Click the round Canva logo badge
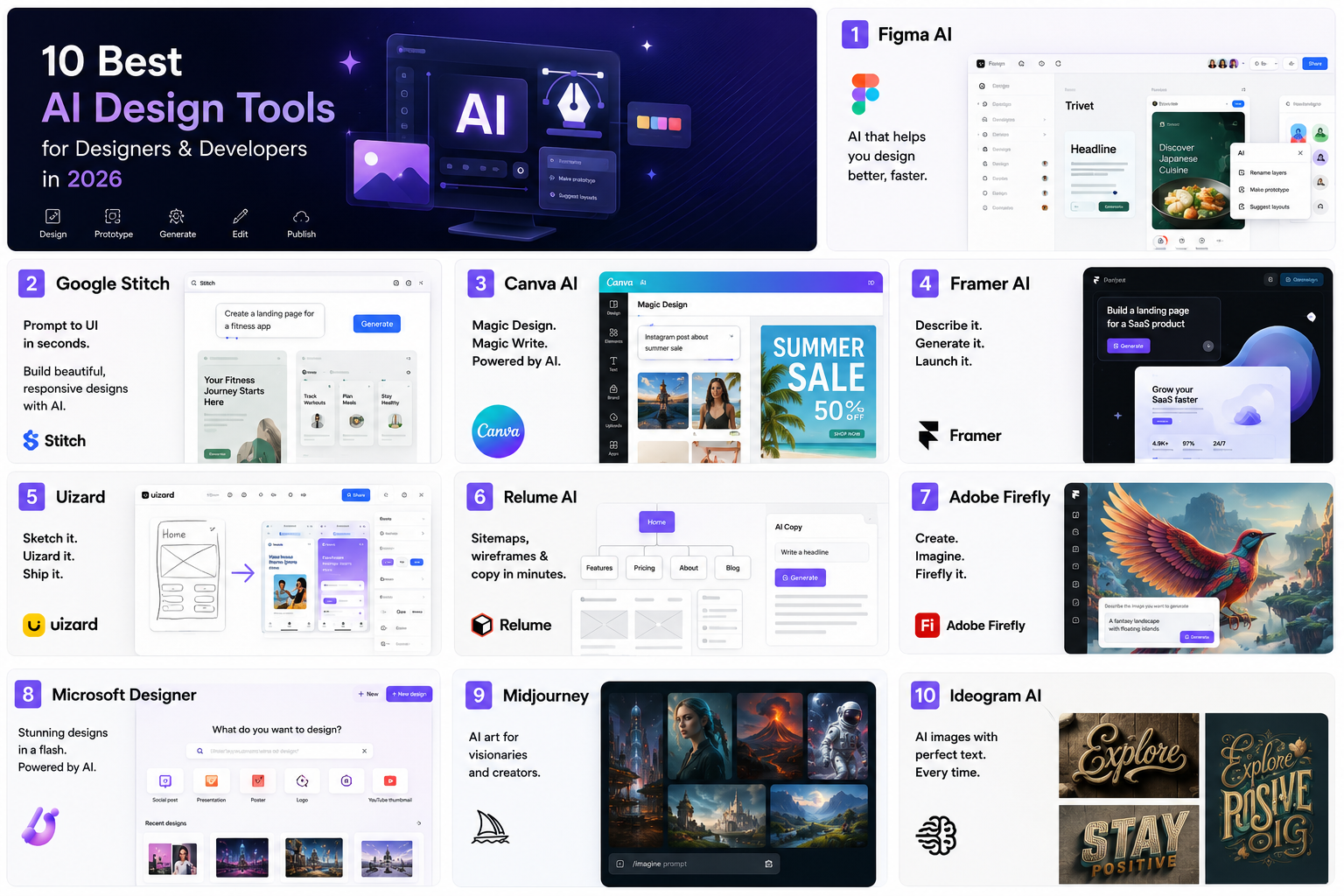 point(498,430)
